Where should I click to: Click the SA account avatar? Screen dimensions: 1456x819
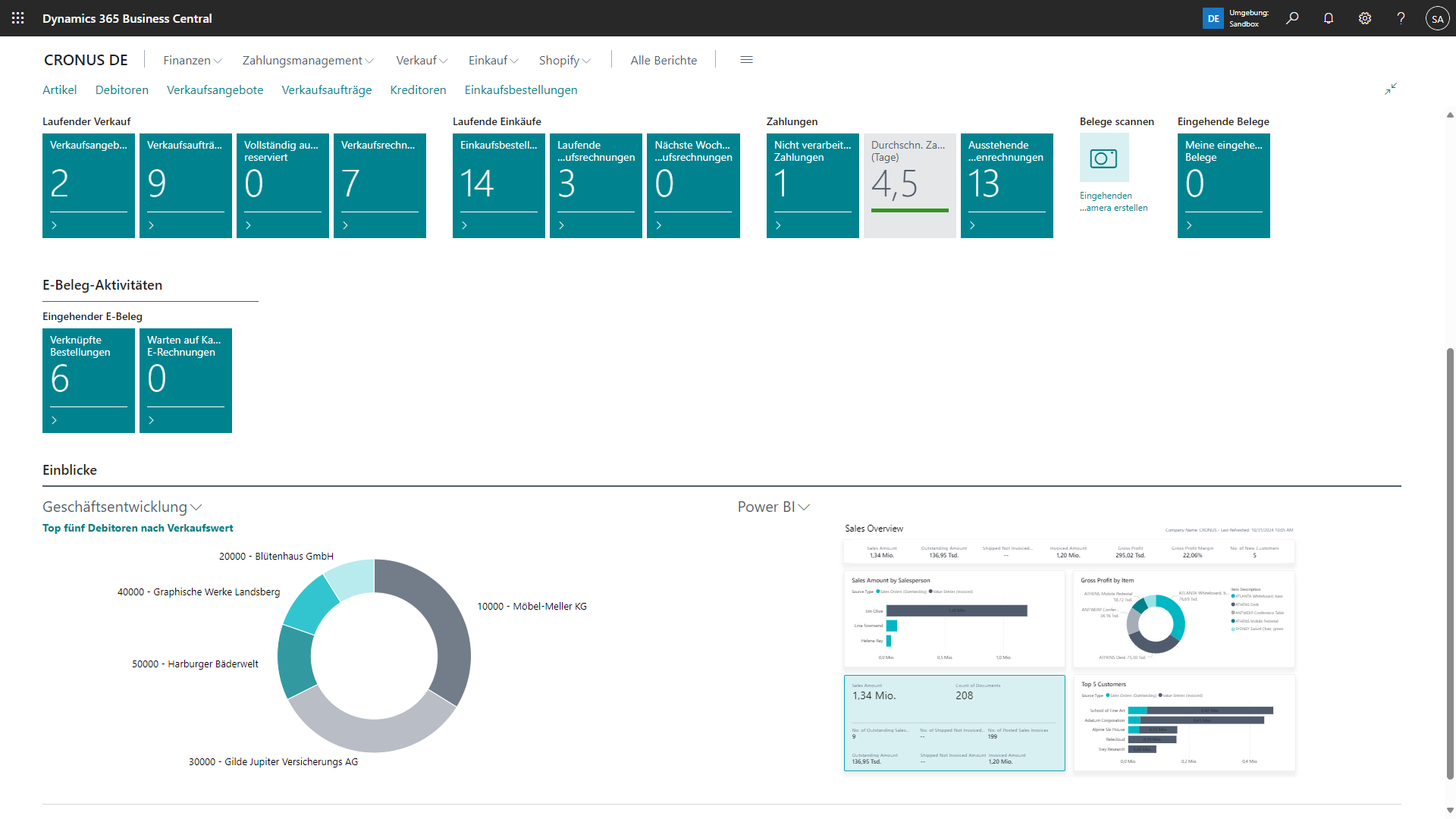tap(1438, 18)
